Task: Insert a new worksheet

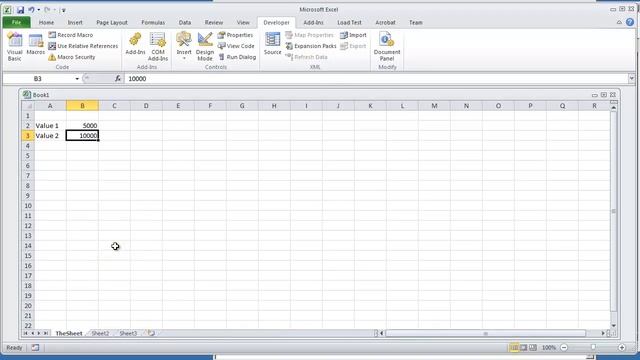Action: click(151, 333)
